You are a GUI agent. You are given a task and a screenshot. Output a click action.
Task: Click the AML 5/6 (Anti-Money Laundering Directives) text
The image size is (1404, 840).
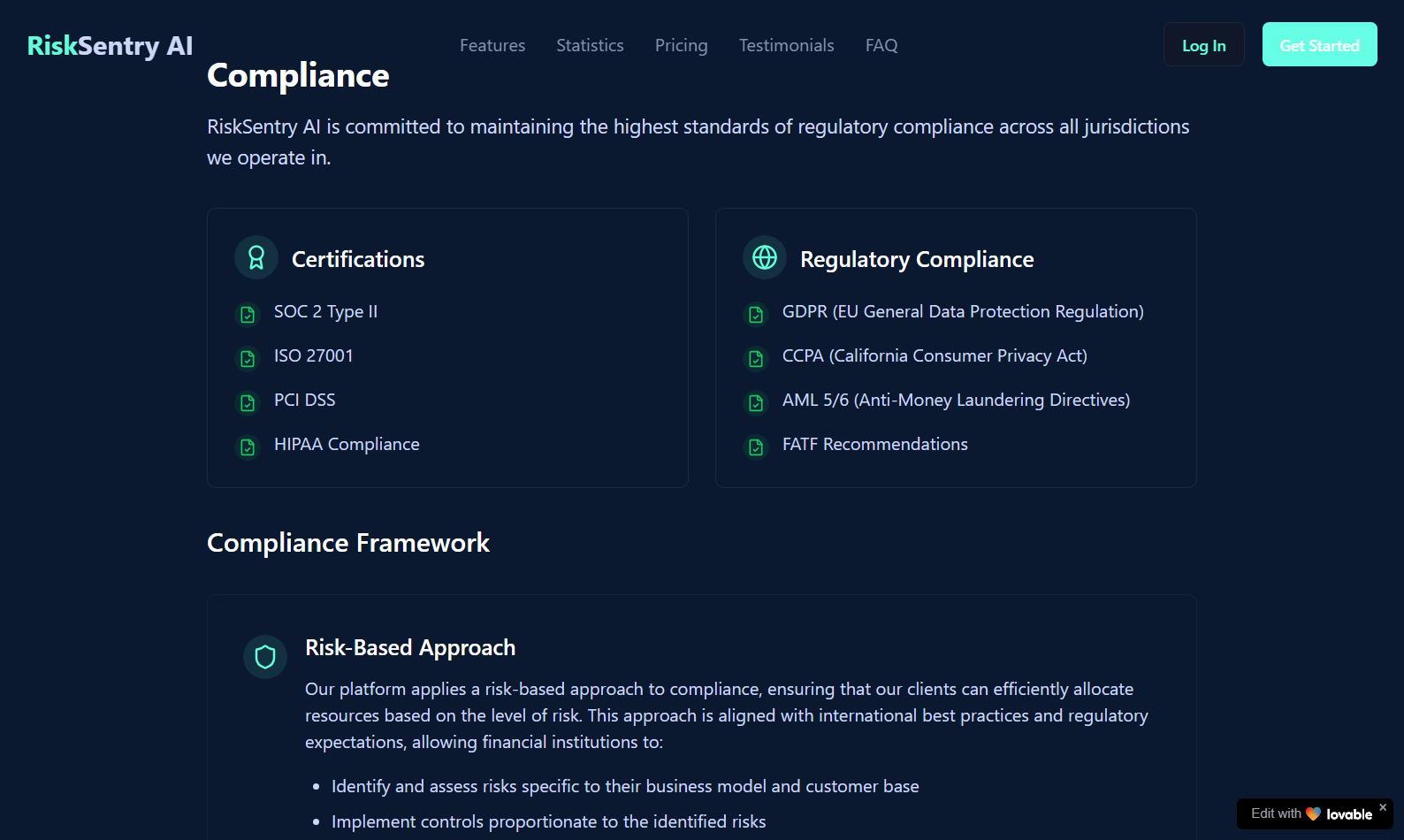[x=956, y=400]
